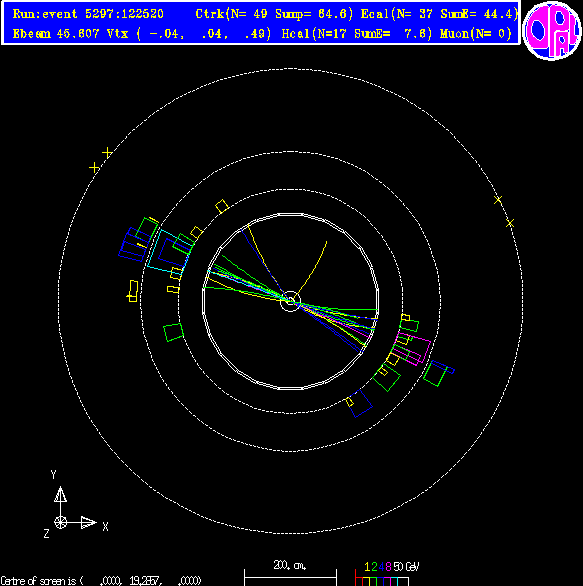Select the blue cluster box below tracking chamber
Image resolution: width=583 pixels, height=586 pixels.
pos(359,404)
